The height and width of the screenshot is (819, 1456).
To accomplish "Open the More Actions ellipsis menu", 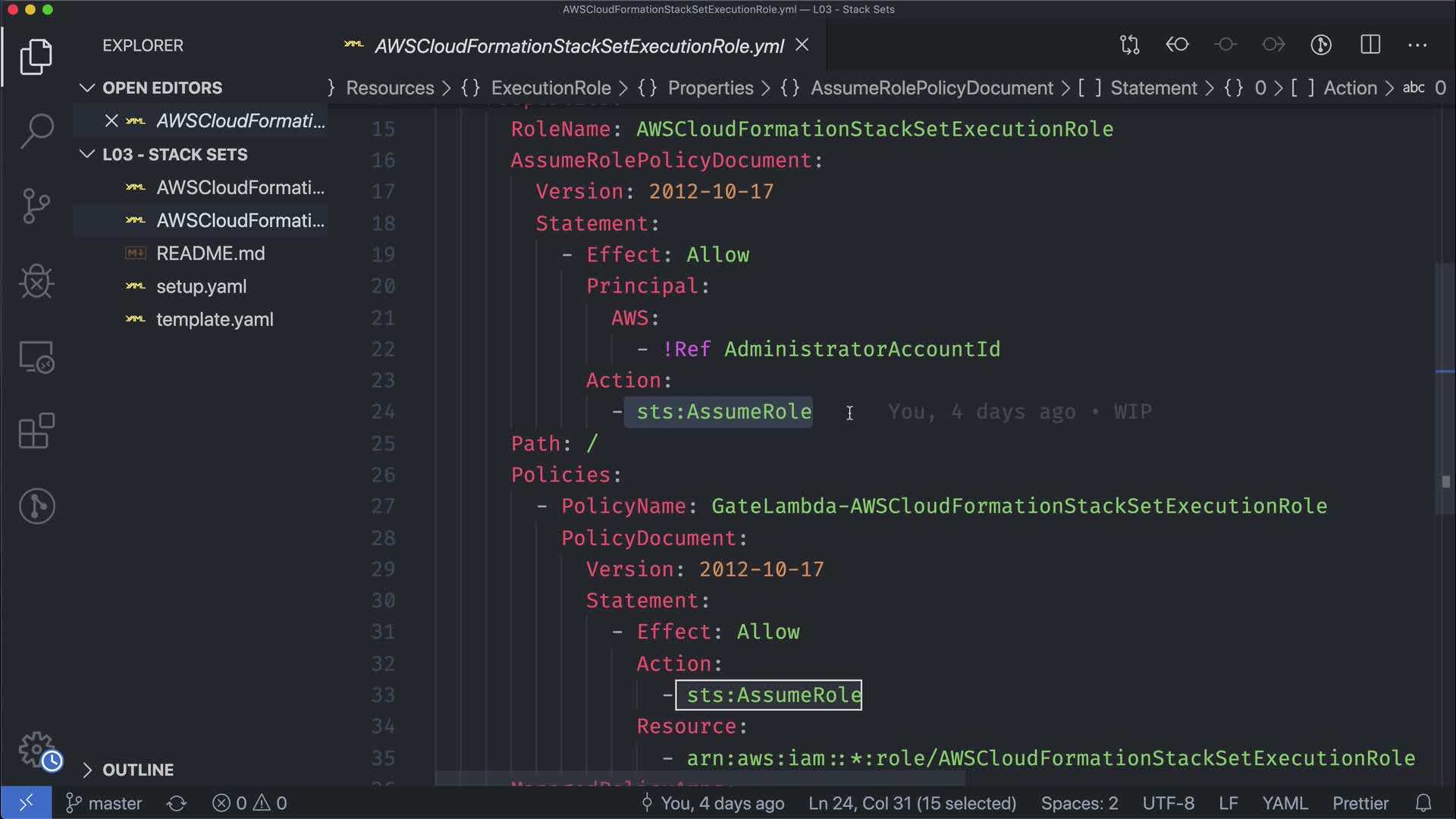I will point(1417,45).
